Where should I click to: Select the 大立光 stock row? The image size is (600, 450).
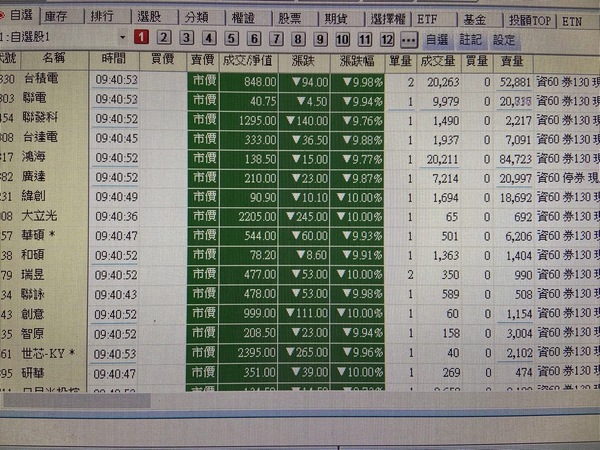[x=300, y=217]
